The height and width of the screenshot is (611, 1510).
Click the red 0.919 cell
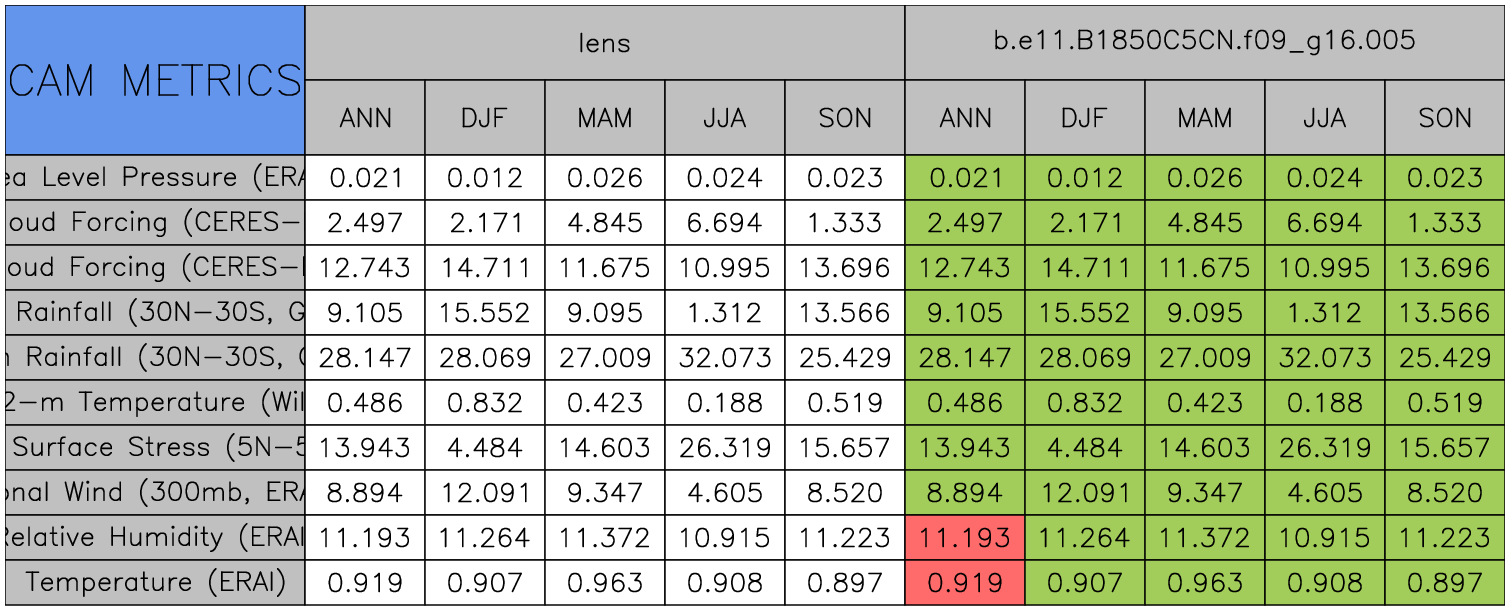965,582
